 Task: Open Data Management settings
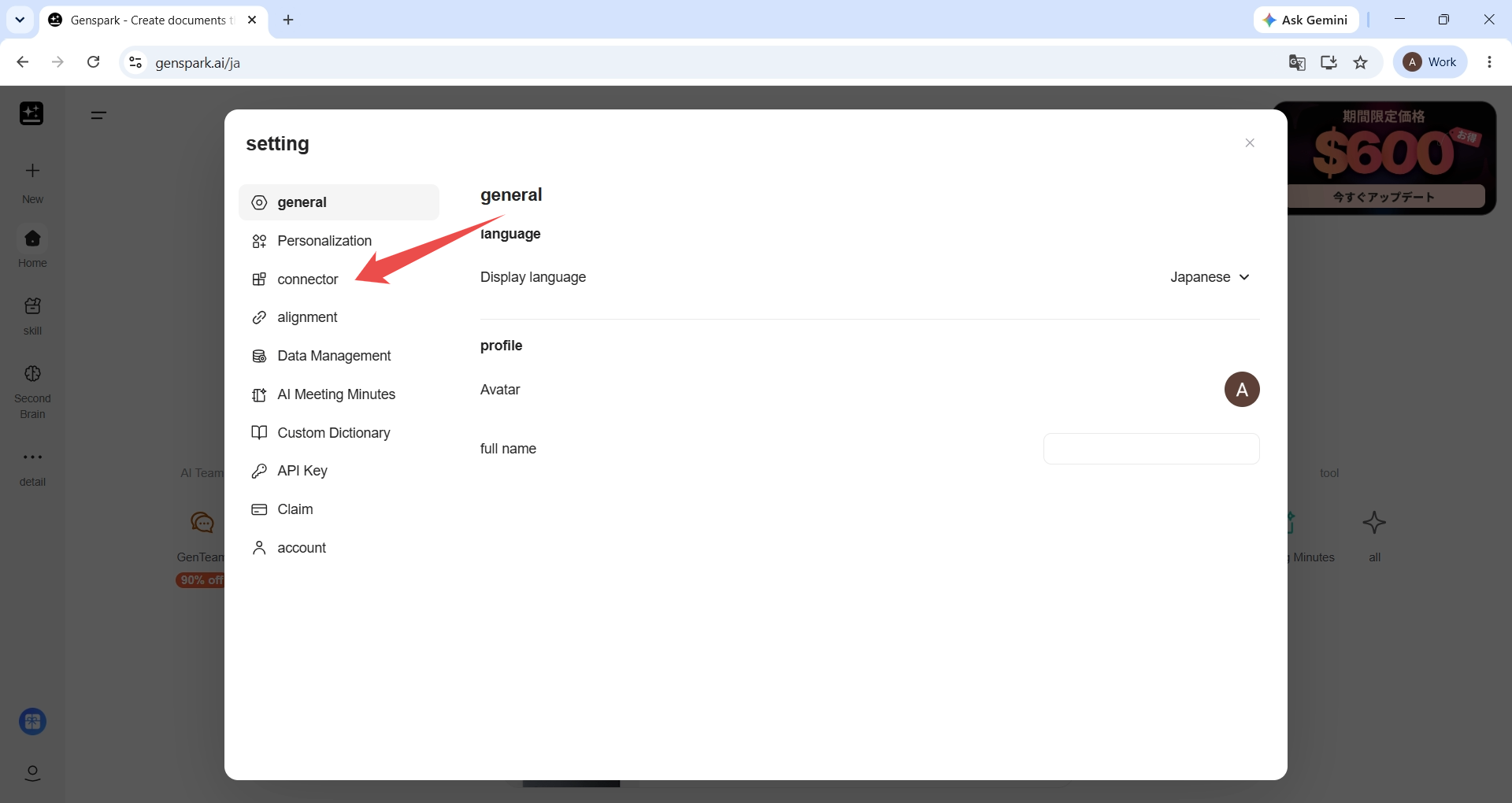point(339,356)
